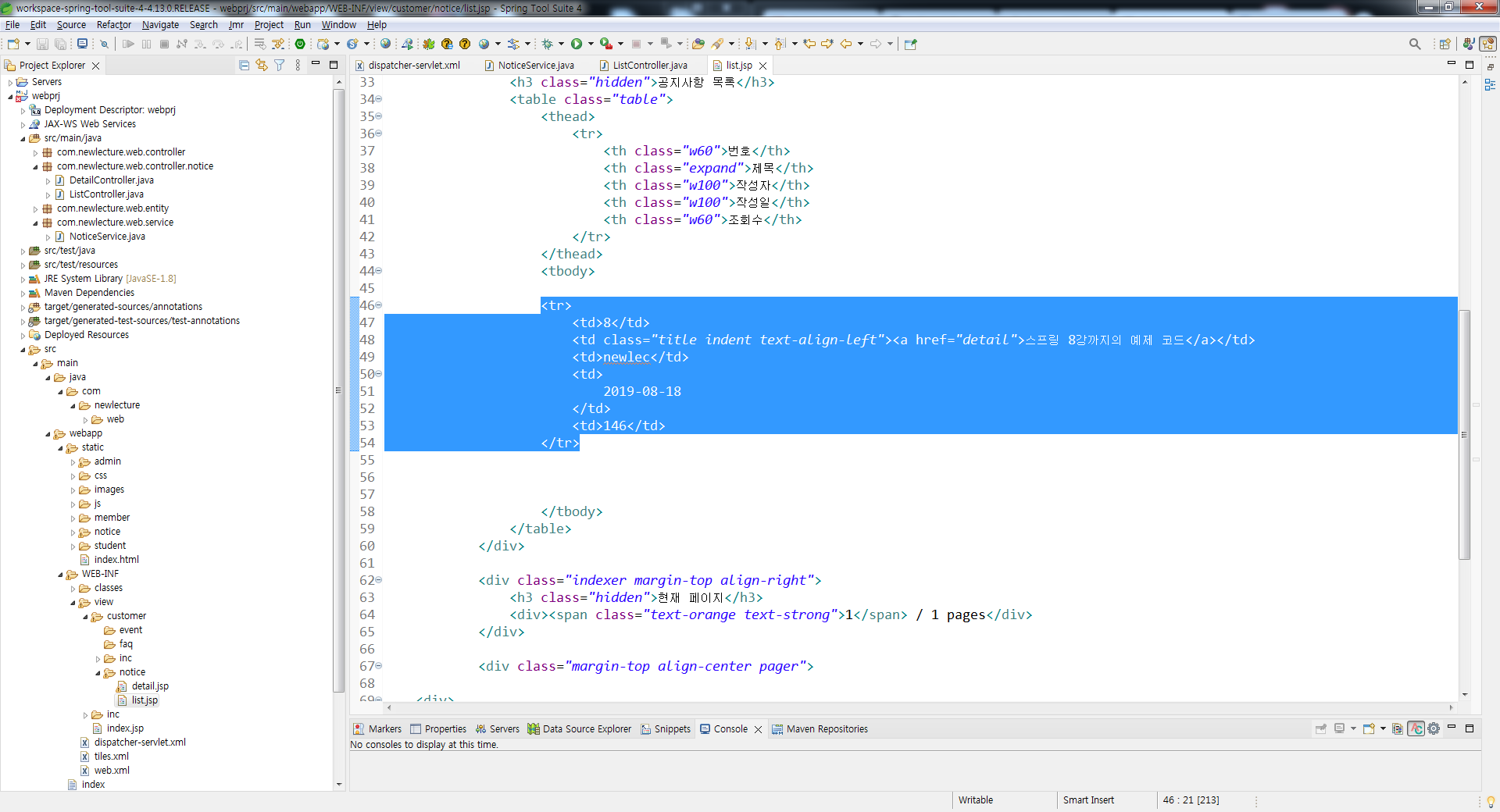Open the Markers view tab
The height and width of the screenshot is (812, 1500).
tap(377, 728)
